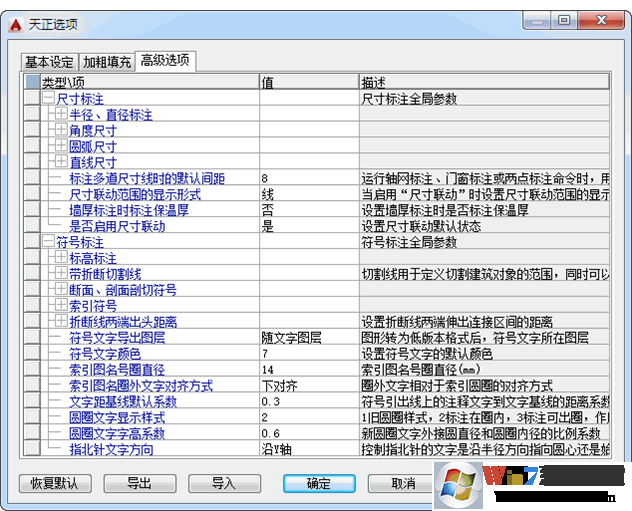Click row header beside 符号标注
Image resolution: width=632 pixels, height=511 pixels.
click(x=32, y=241)
